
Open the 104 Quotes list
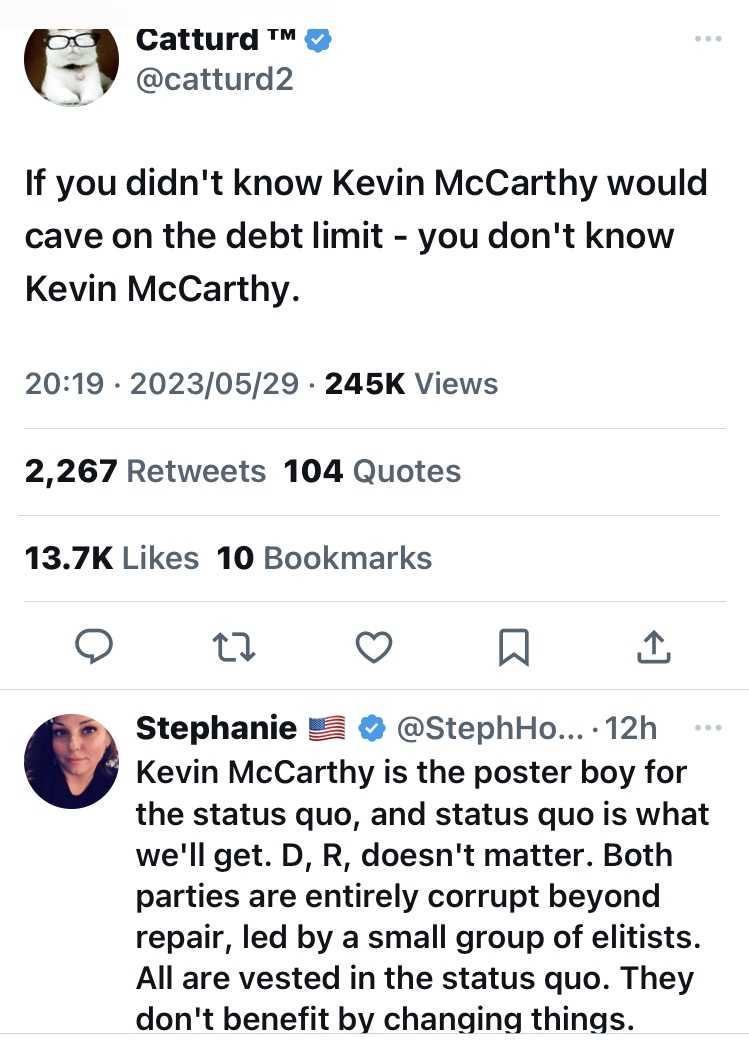(x=372, y=471)
